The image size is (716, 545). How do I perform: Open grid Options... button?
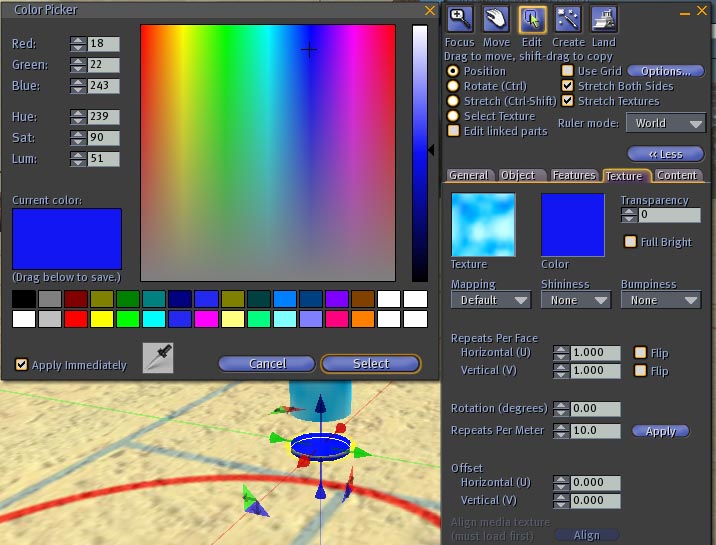(x=666, y=71)
